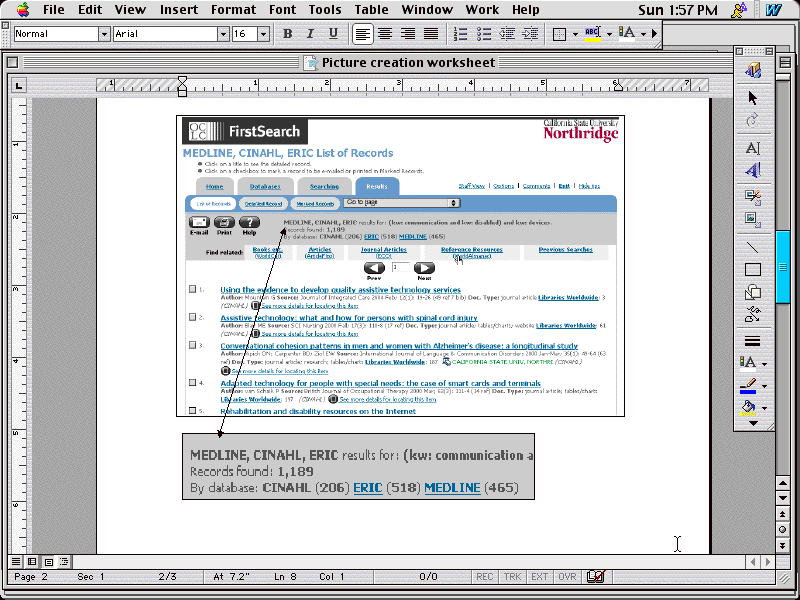800x600 pixels.
Task: Expand the formatting toolbar Font Color dropdown
Action: (643, 34)
